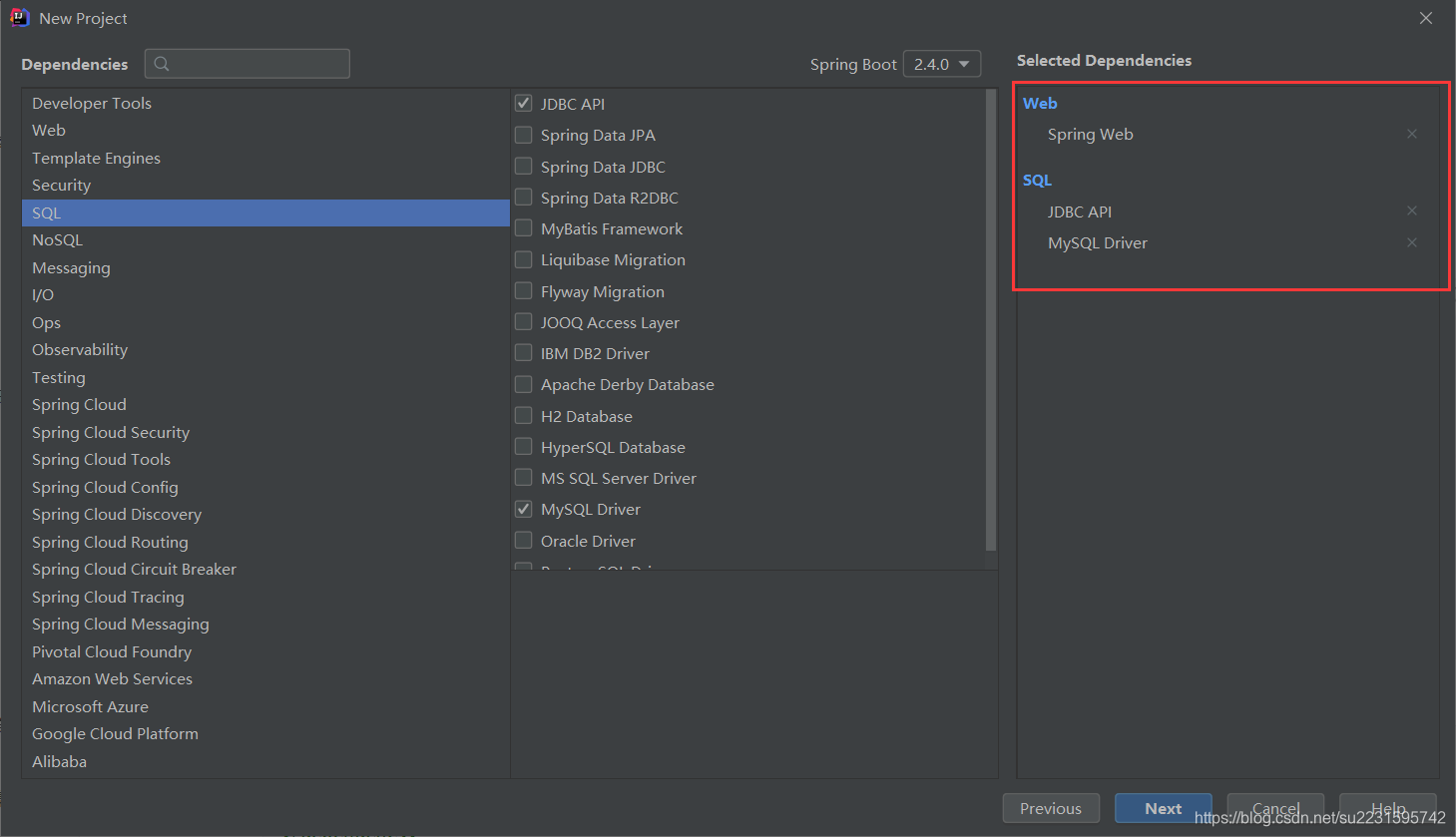Enable MyBatis Framework dependency
The height and width of the screenshot is (837, 1456).
coord(523,228)
